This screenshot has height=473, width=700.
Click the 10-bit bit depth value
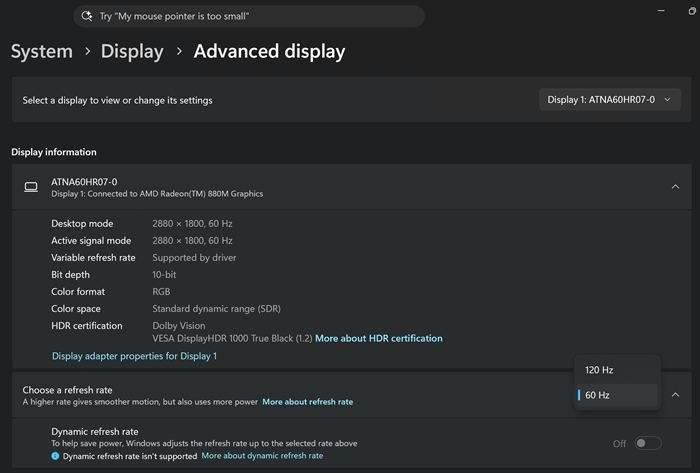[164, 274]
